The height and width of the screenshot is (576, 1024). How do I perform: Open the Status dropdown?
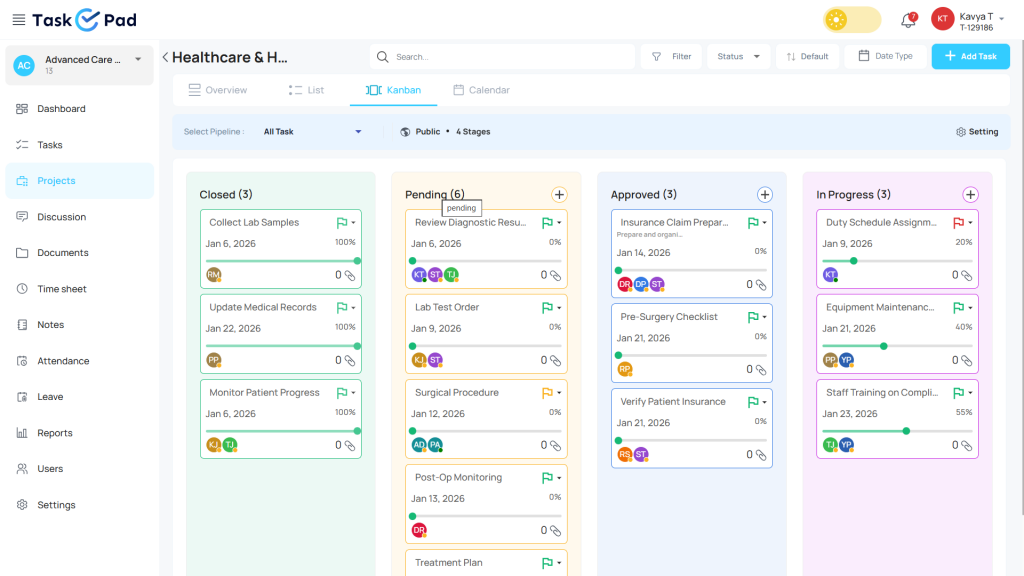[739, 57]
